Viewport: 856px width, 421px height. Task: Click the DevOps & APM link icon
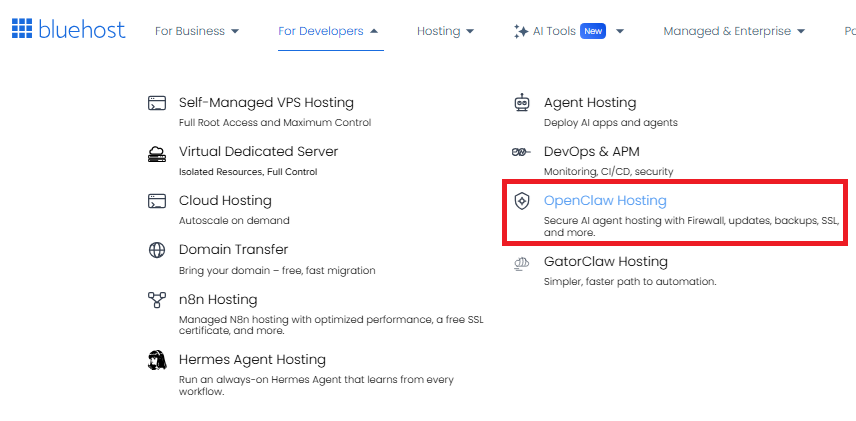click(521, 152)
